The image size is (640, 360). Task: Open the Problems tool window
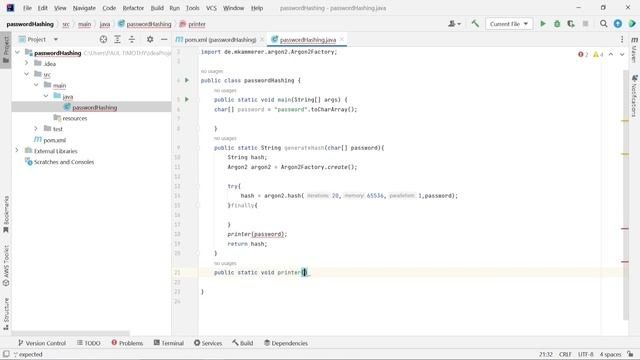coord(127,343)
